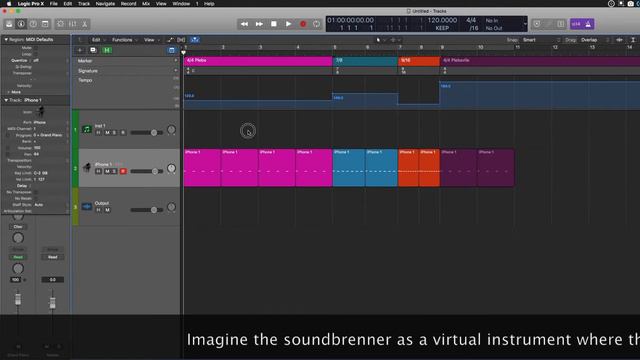Open the Mix menu
The image size is (640, 360).
coord(146,4)
